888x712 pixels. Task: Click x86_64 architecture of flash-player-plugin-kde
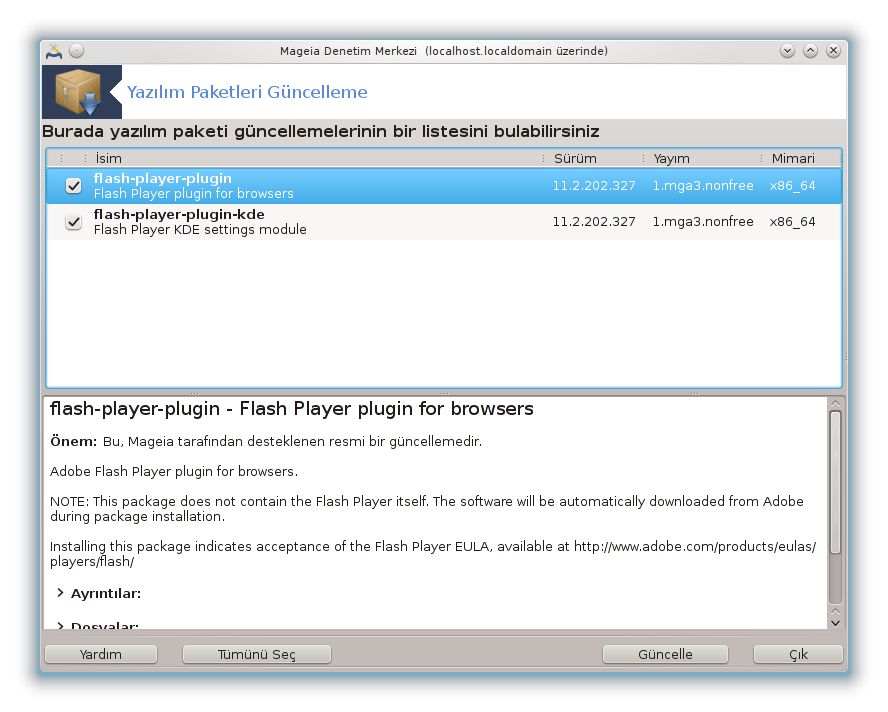pos(792,221)
